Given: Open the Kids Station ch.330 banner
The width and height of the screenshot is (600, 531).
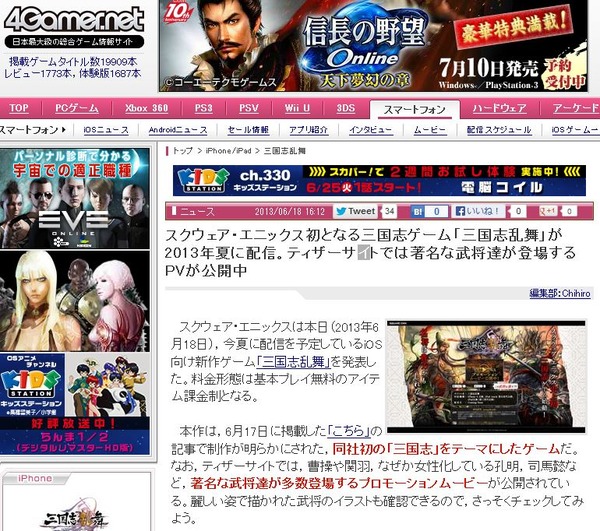Looking at the screenshot, I should (379, 181).
